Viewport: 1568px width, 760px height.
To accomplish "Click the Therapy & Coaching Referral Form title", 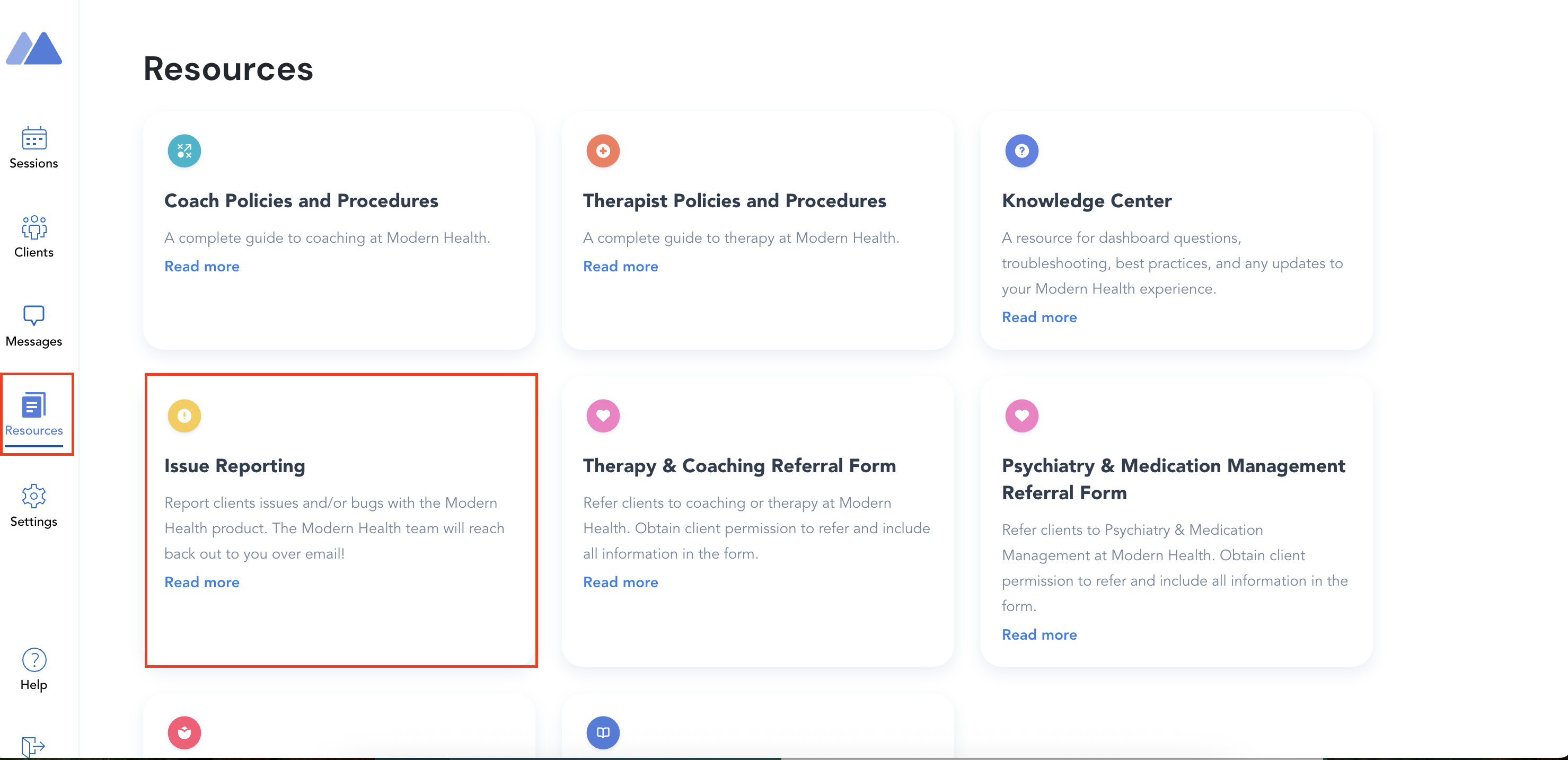I will click(x=739, y=466).
